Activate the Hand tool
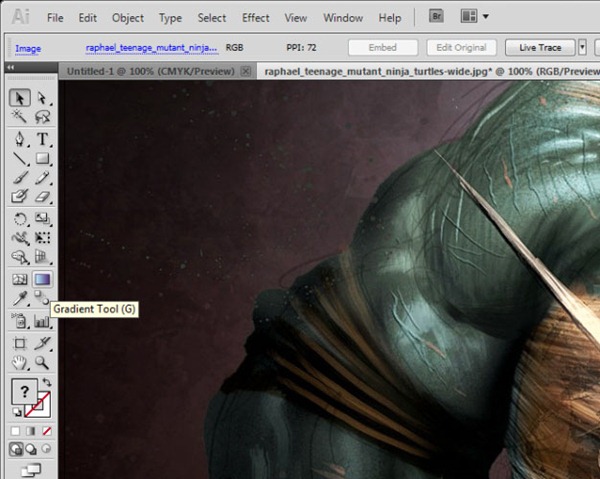 20,362
